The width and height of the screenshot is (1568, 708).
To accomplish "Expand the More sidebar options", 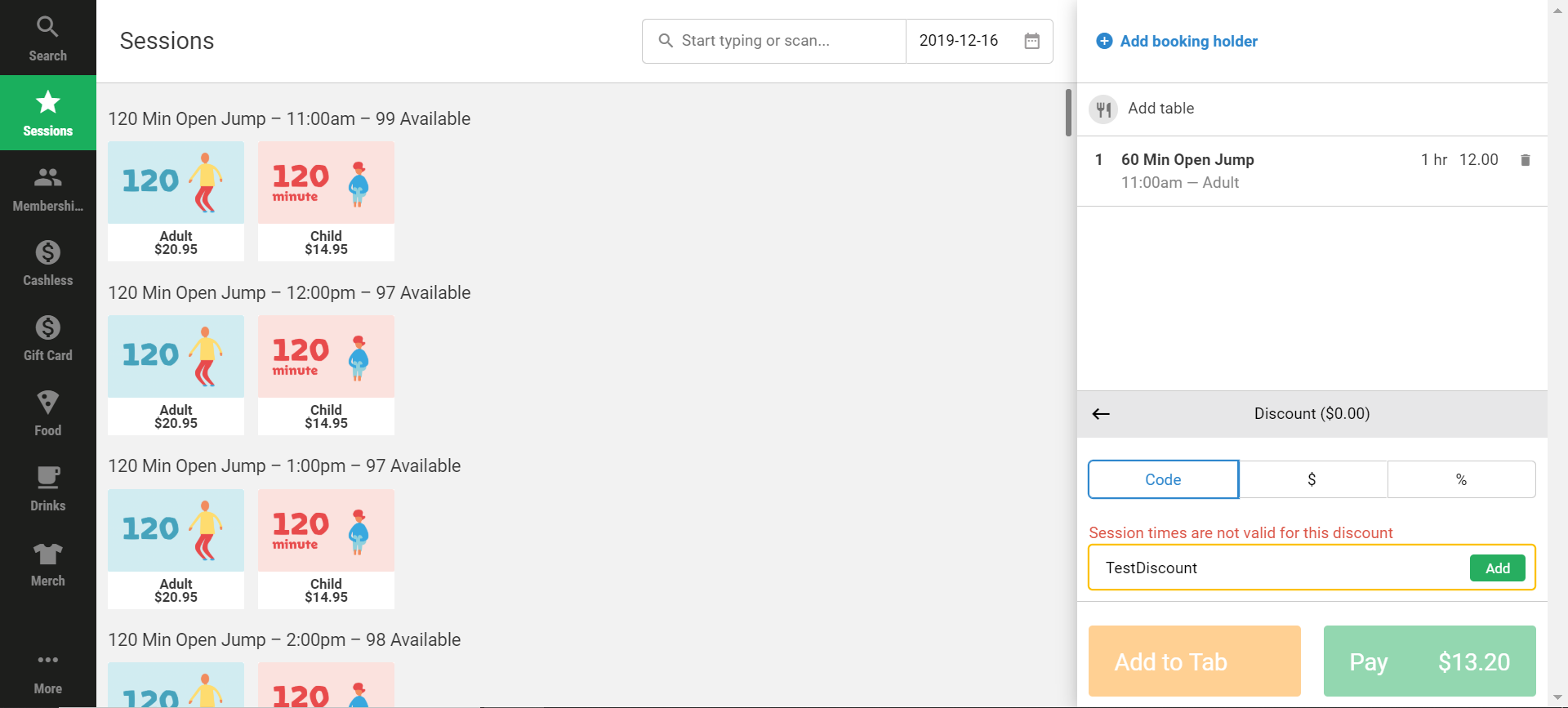I will point(47,671).
